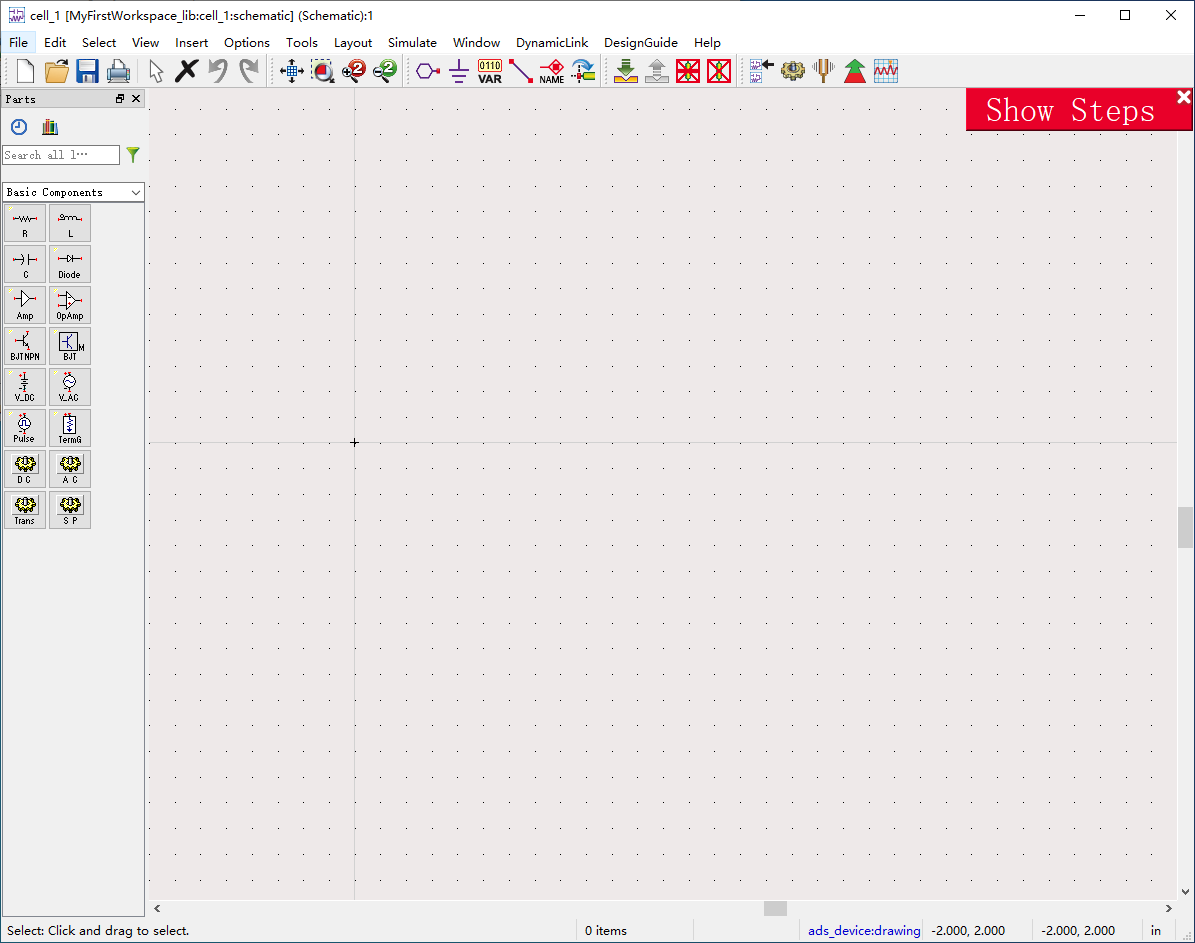Add the V_DC voltage source
This screenshot has width=1195, height=943.
pos(25,387)
